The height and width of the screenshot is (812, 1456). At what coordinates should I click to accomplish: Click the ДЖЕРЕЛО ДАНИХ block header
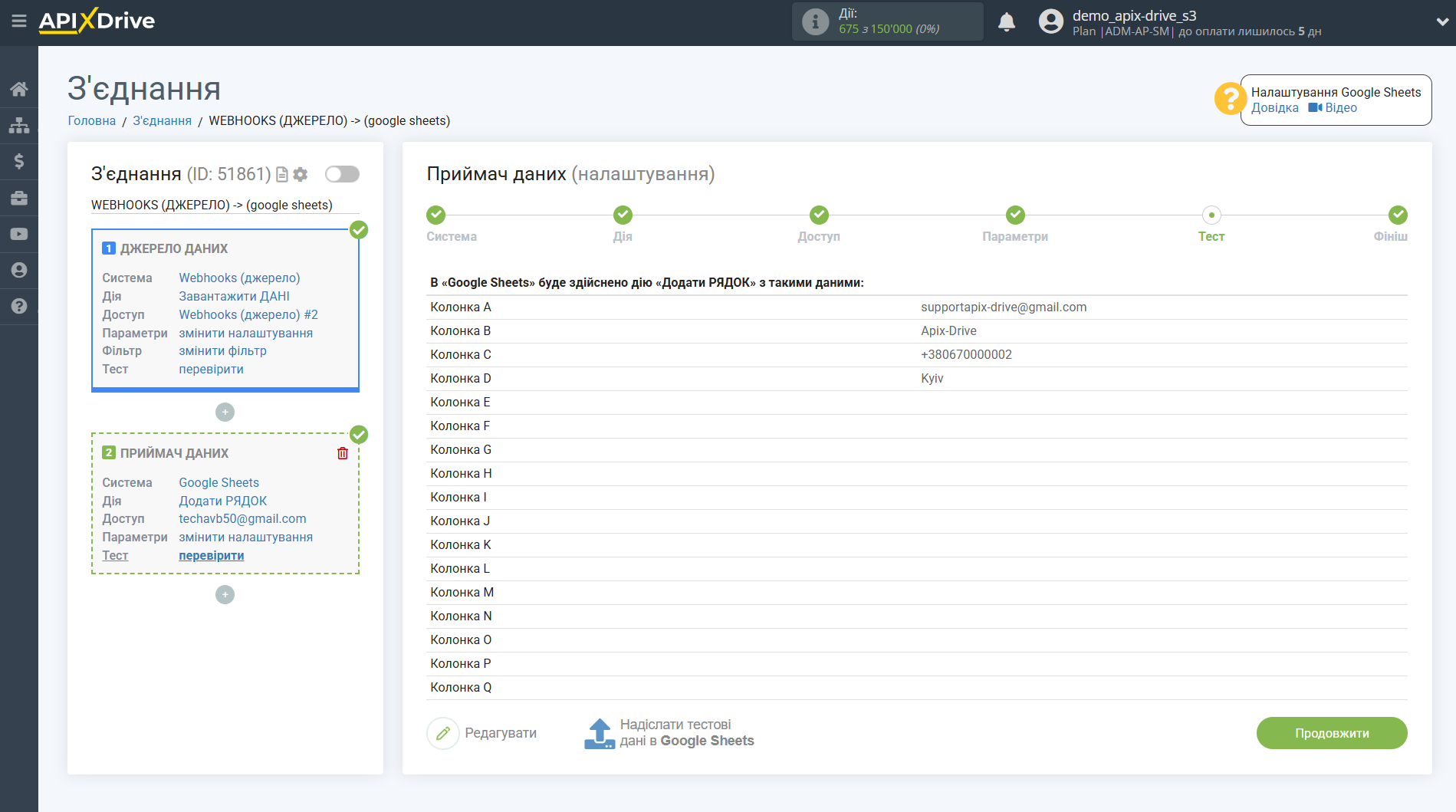(174, 248)
